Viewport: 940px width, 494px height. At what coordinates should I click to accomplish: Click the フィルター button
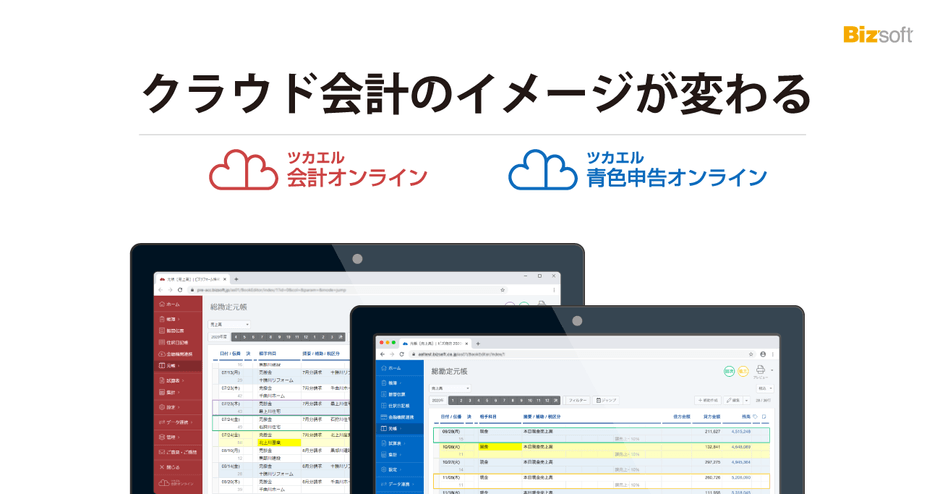click(x=579, y=400)
